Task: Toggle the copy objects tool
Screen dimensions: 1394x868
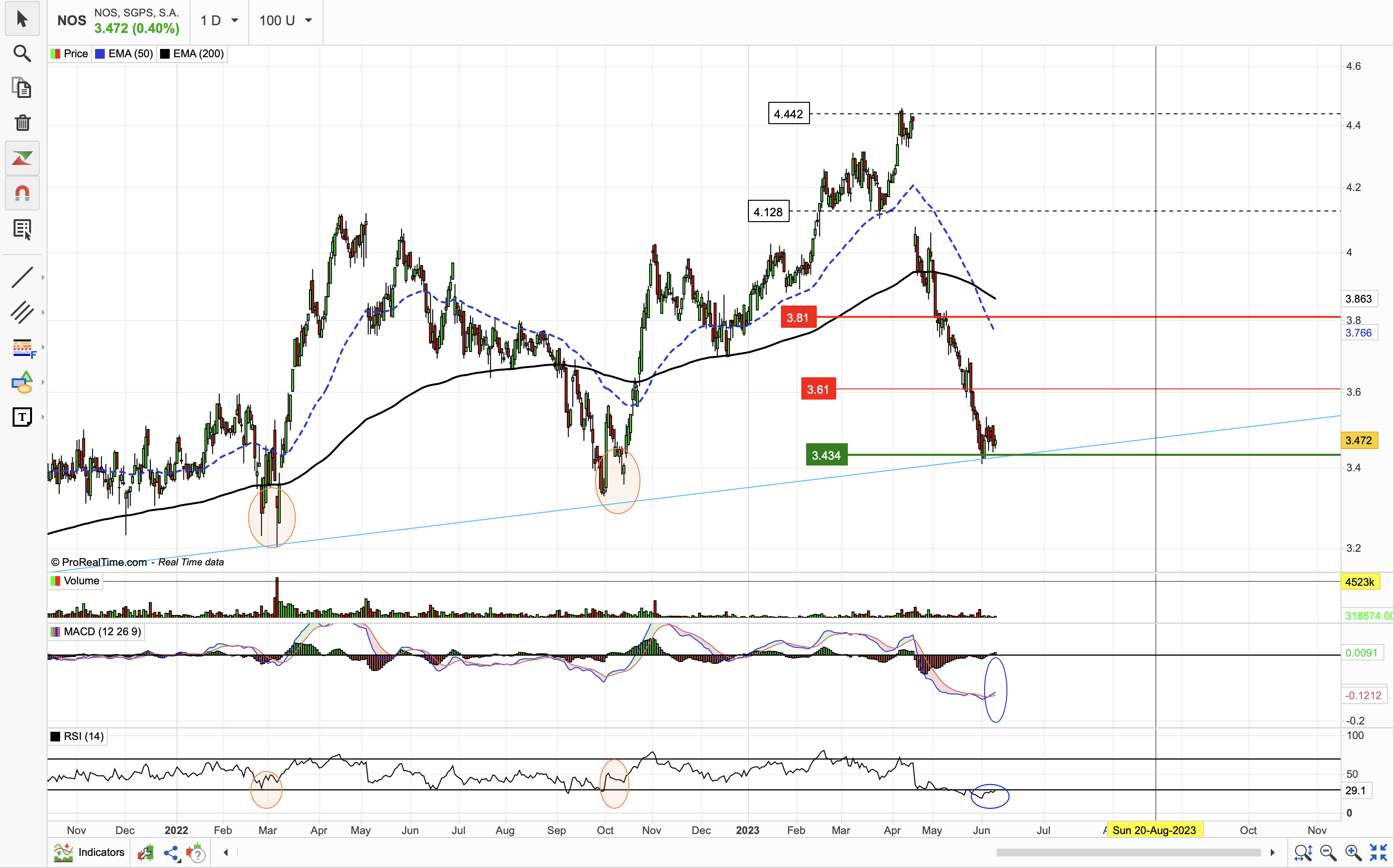Action: 22,88
